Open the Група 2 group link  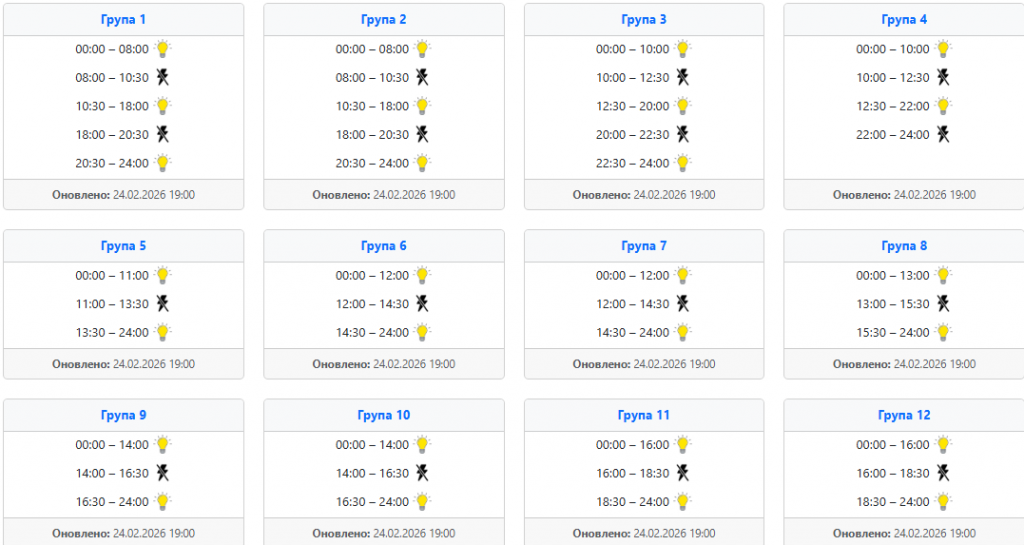coord(383,20)
